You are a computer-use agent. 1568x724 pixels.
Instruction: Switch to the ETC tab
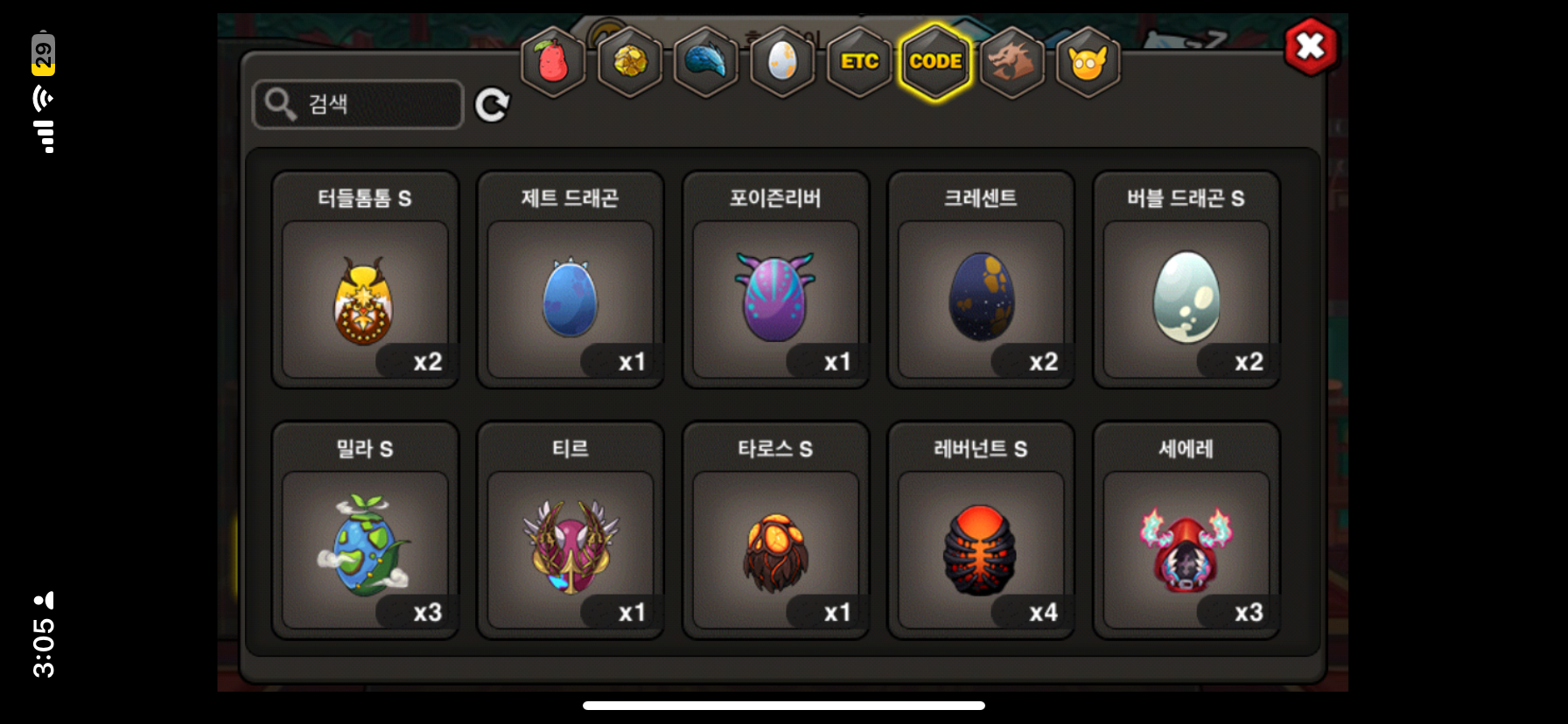click(x=859, y=62)
